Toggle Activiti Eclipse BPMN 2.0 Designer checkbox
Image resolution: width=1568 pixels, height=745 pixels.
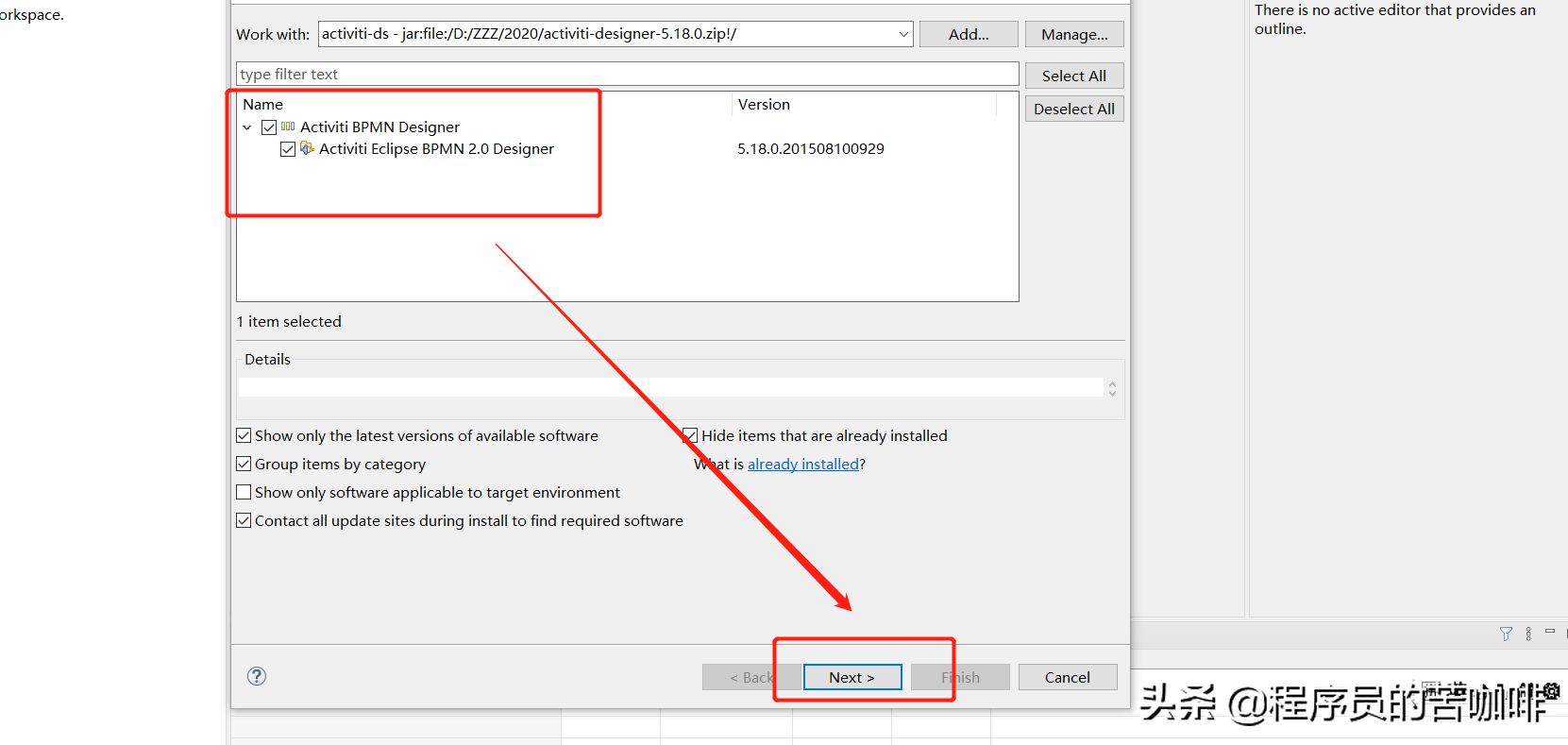(x=288, y=149)
